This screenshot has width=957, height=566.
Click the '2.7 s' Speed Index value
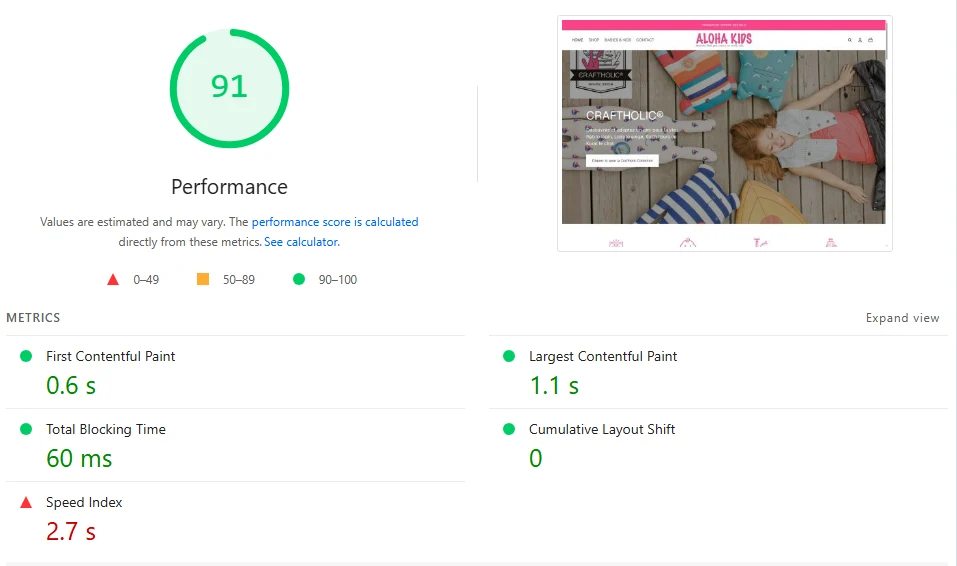(71, 532)
